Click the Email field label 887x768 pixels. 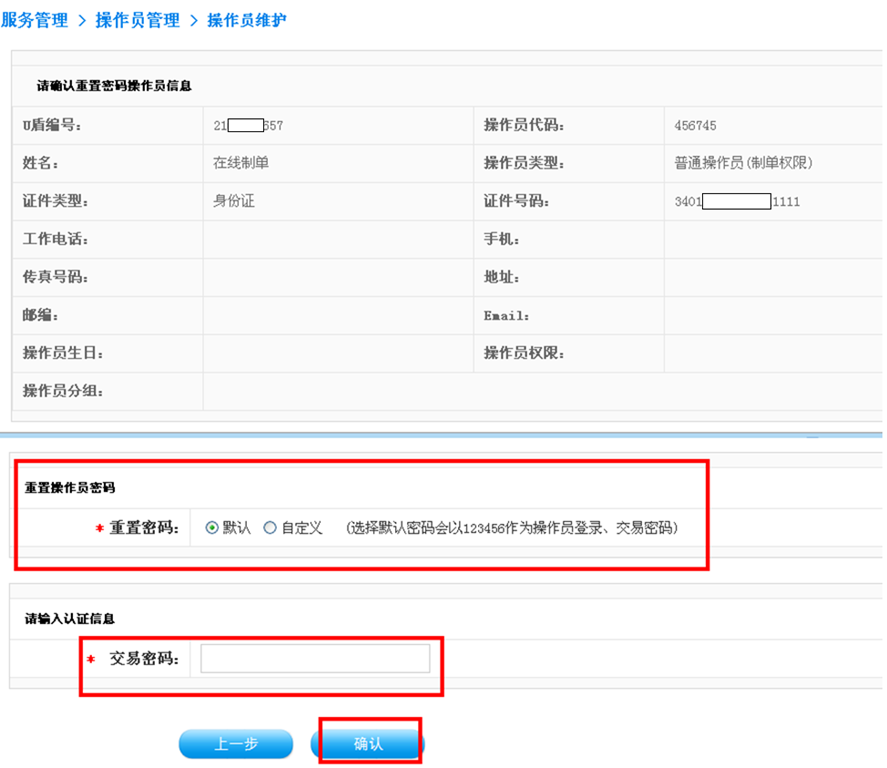pos(506,316)
